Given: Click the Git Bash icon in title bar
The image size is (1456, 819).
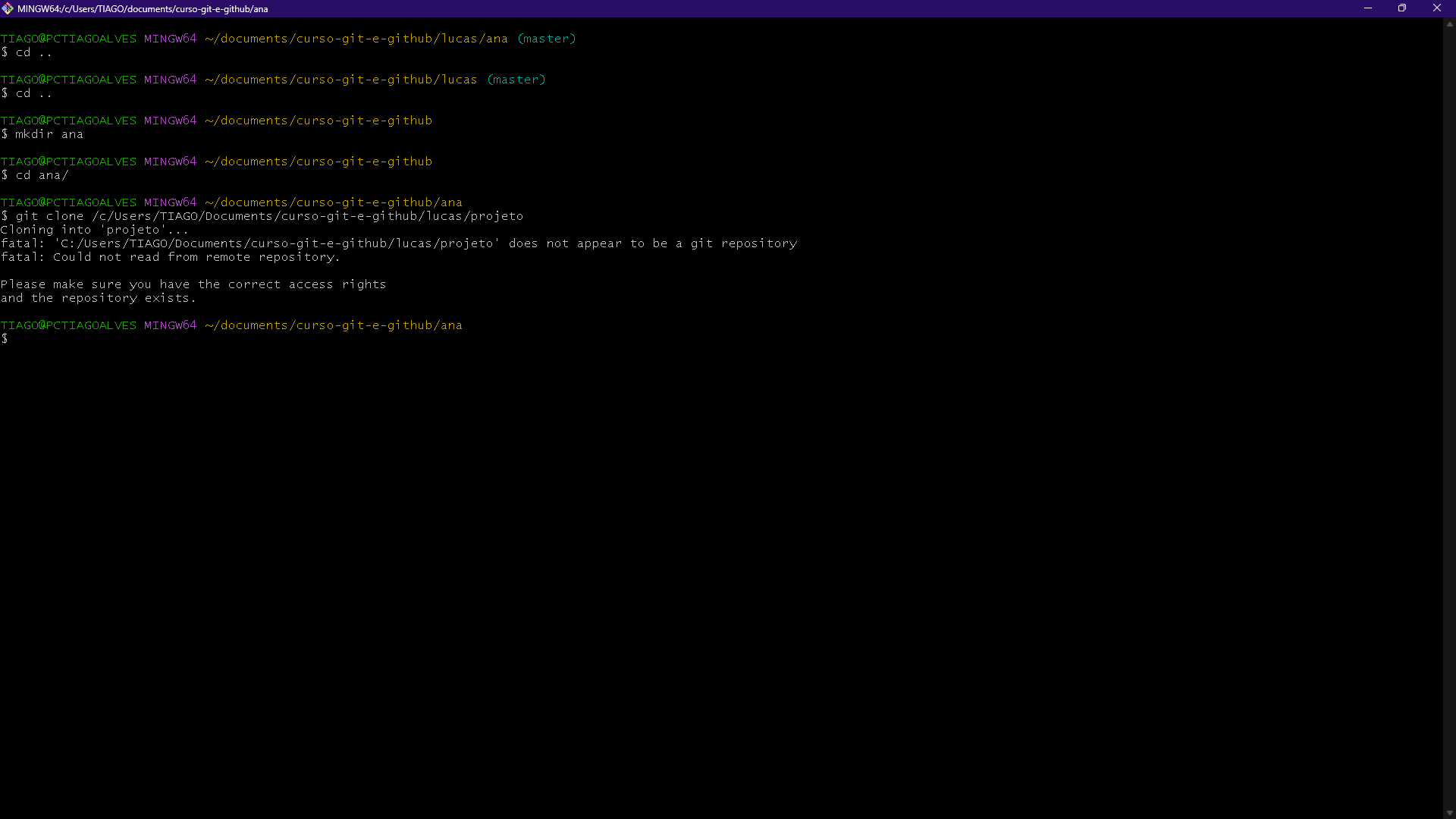Looking at the screenshot, I should (8, 8).
